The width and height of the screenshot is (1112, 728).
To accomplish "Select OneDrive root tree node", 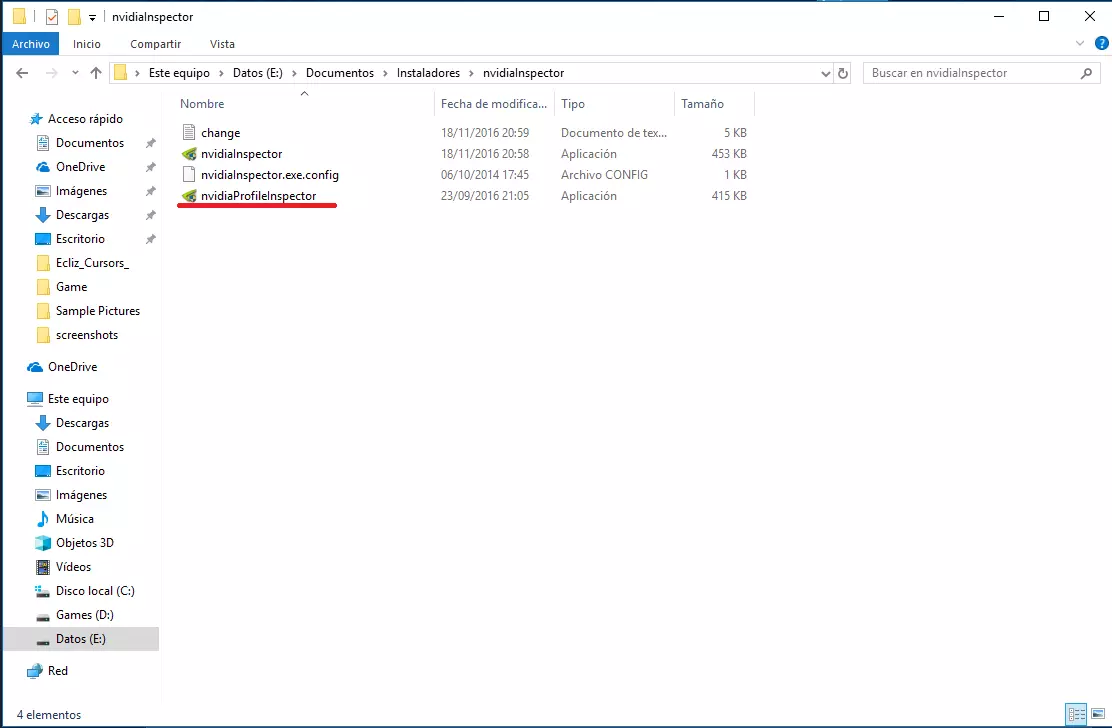I will click(x=72, y=367).
